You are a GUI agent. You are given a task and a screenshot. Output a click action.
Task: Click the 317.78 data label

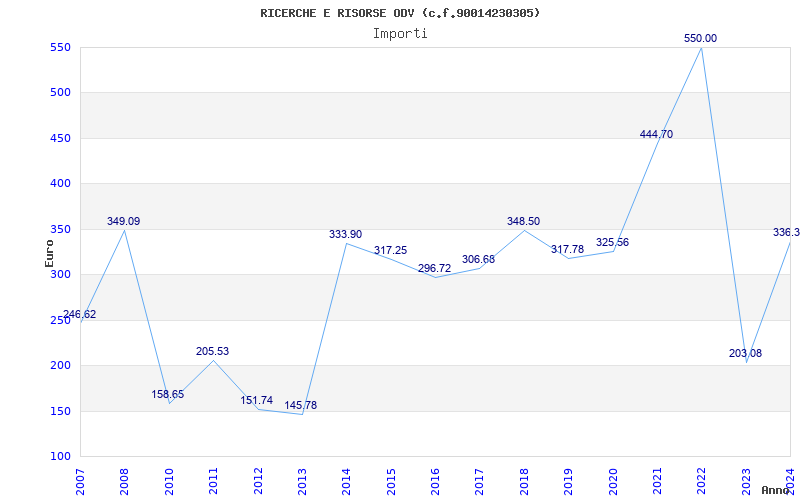(x=567, y=249)
